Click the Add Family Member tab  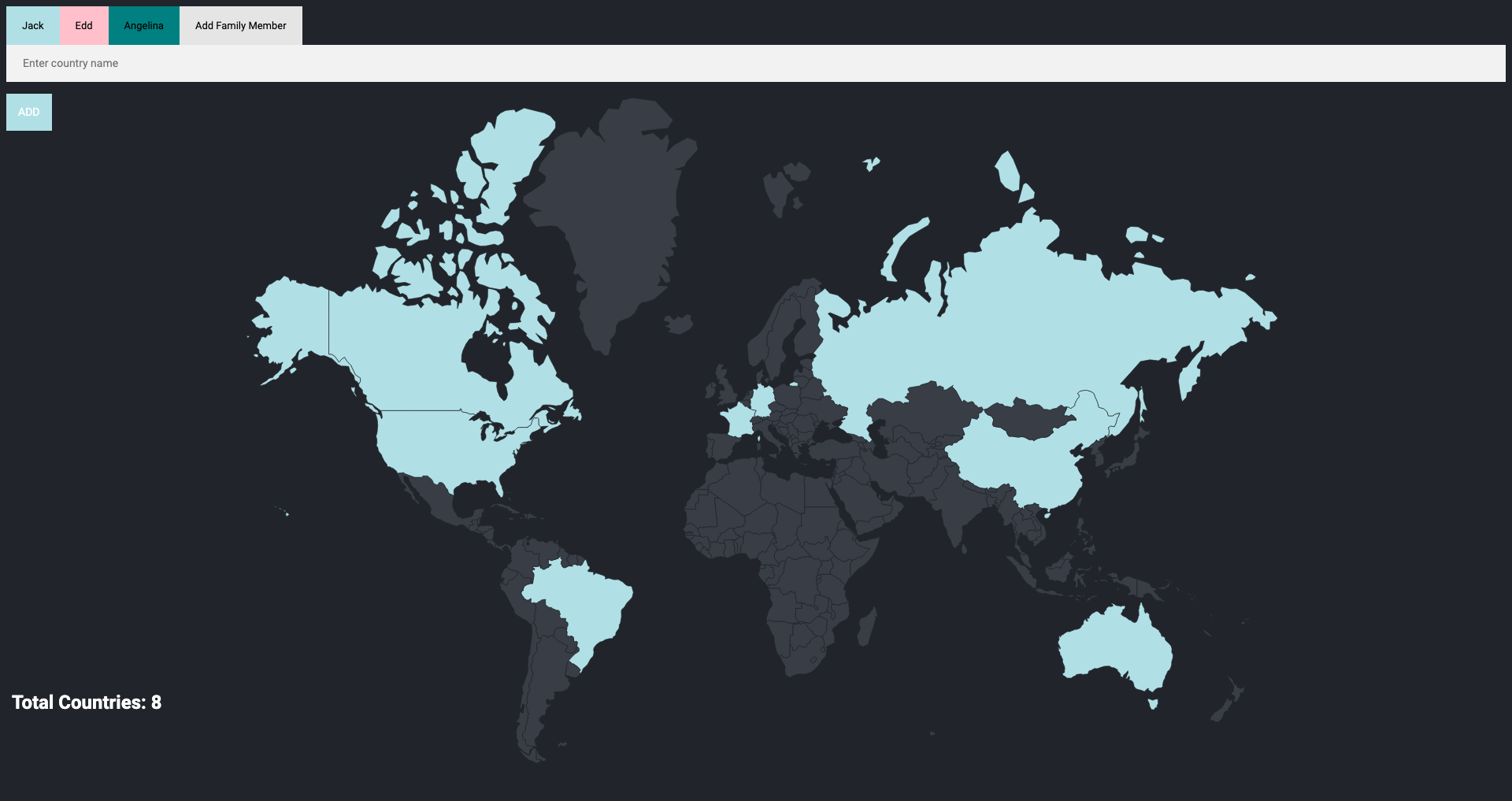click(240, 26)
